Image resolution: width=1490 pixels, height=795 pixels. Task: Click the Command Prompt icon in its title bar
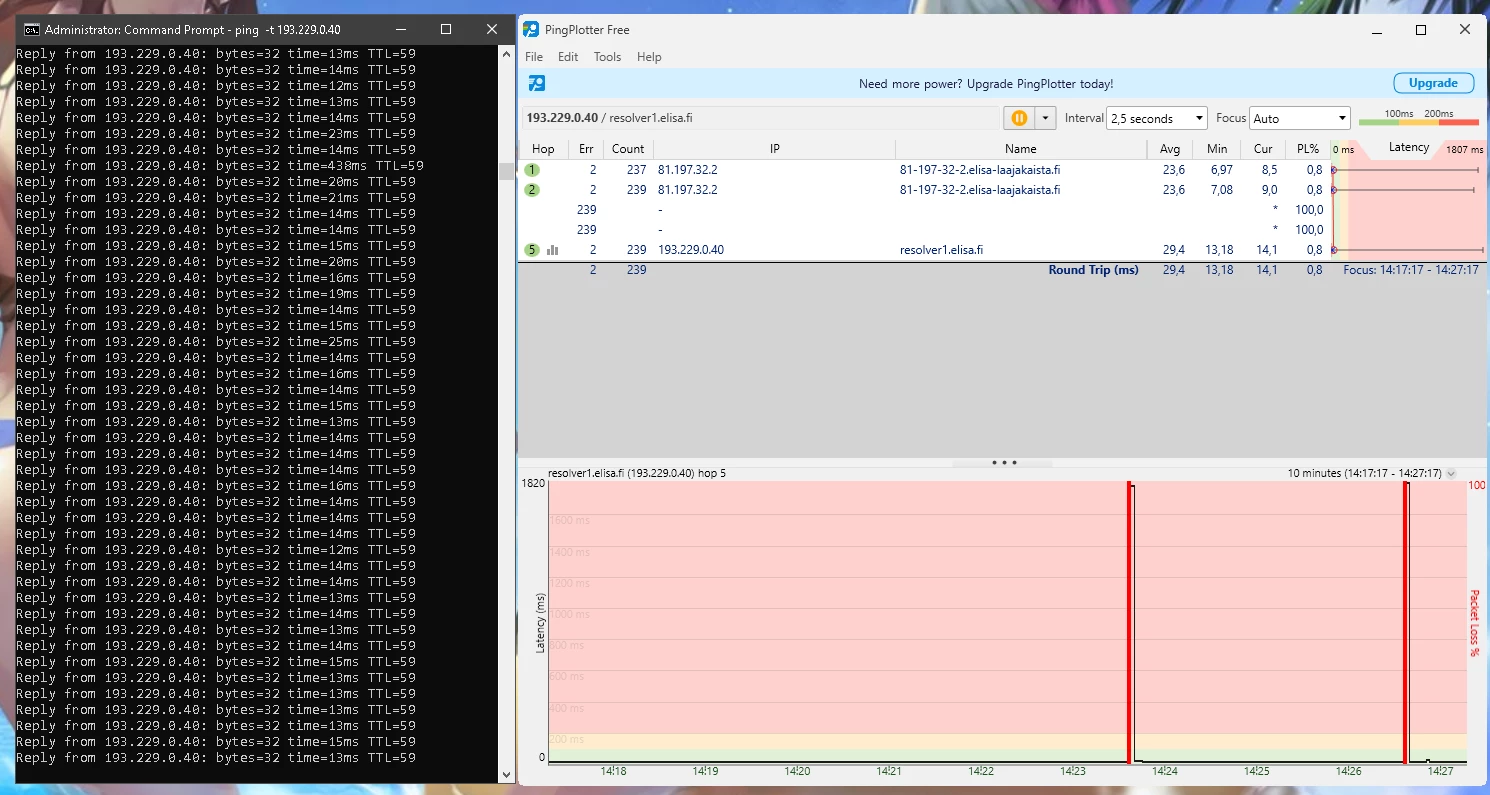pos(32,29)
